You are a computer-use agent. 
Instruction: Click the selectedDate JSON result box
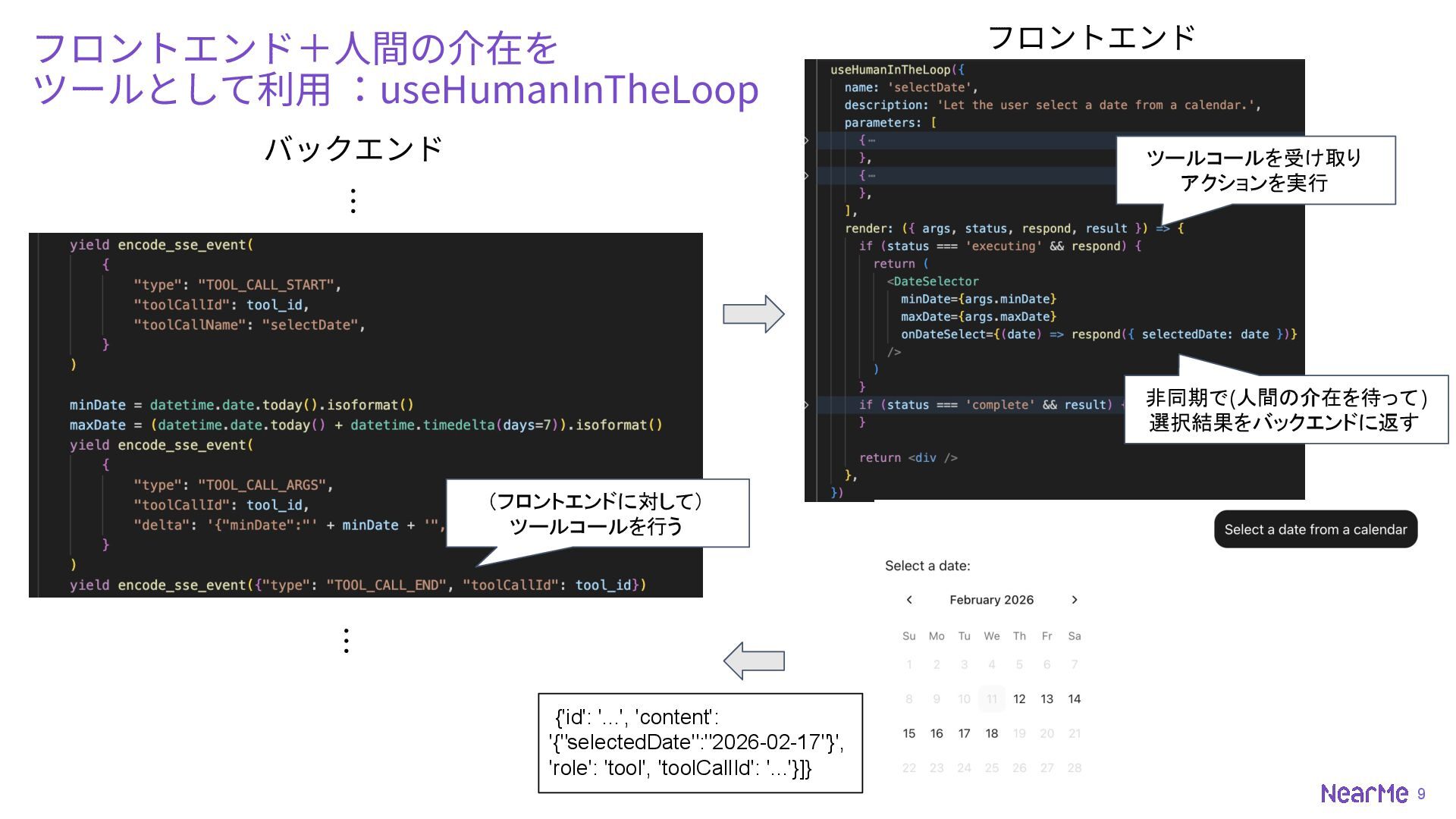[700, 742]
